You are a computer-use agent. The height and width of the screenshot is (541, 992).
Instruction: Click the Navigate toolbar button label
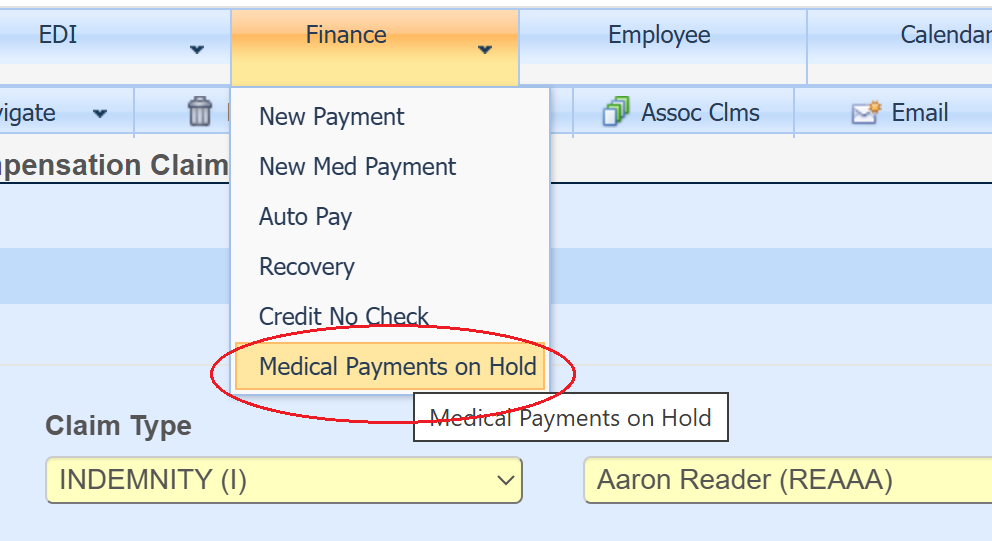[28, 113]
